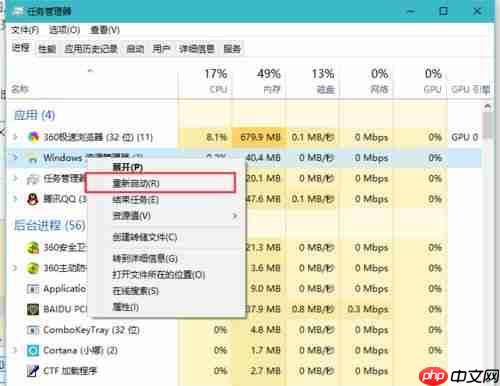Expand the Windows 资源管理器 process group
This screenshot has height=386, width=500.
tap(15, 157)
